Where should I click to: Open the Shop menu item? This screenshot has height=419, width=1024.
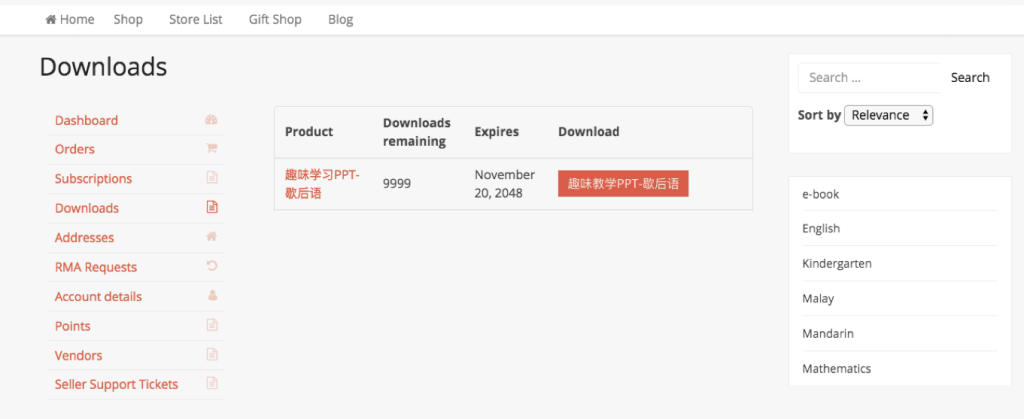coord(128,19)
